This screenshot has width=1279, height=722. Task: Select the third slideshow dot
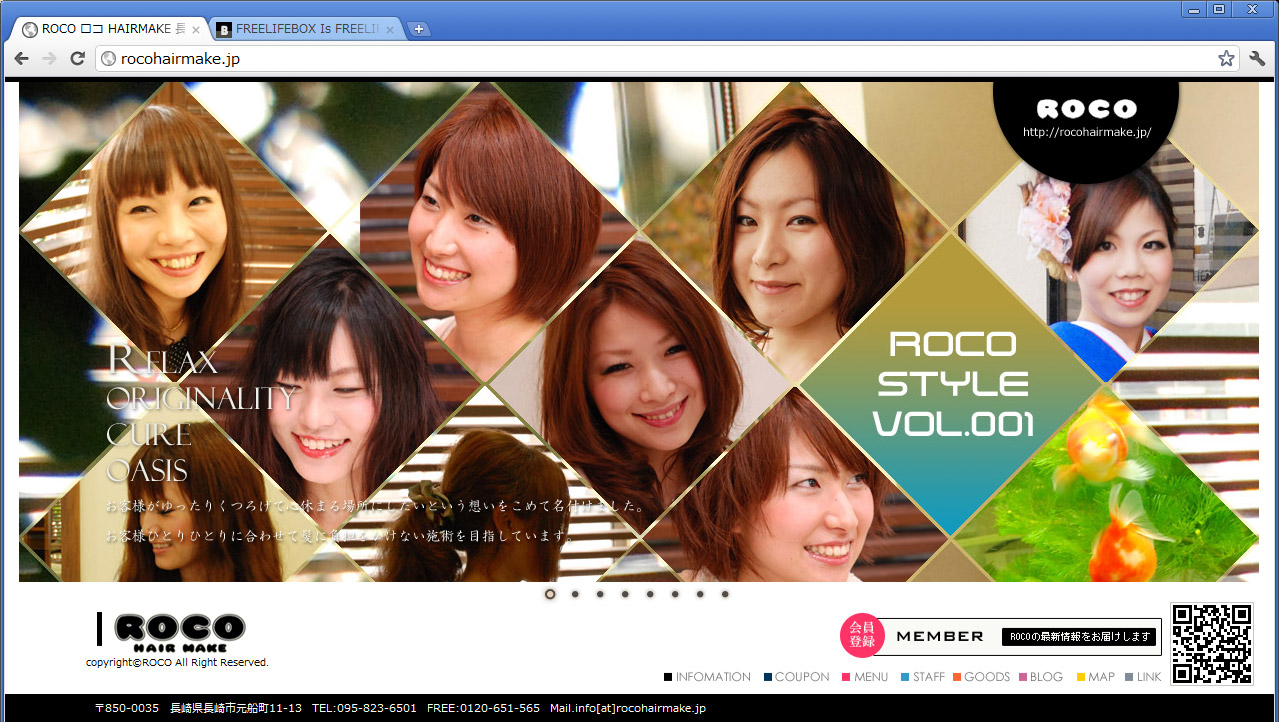point(600,594)
